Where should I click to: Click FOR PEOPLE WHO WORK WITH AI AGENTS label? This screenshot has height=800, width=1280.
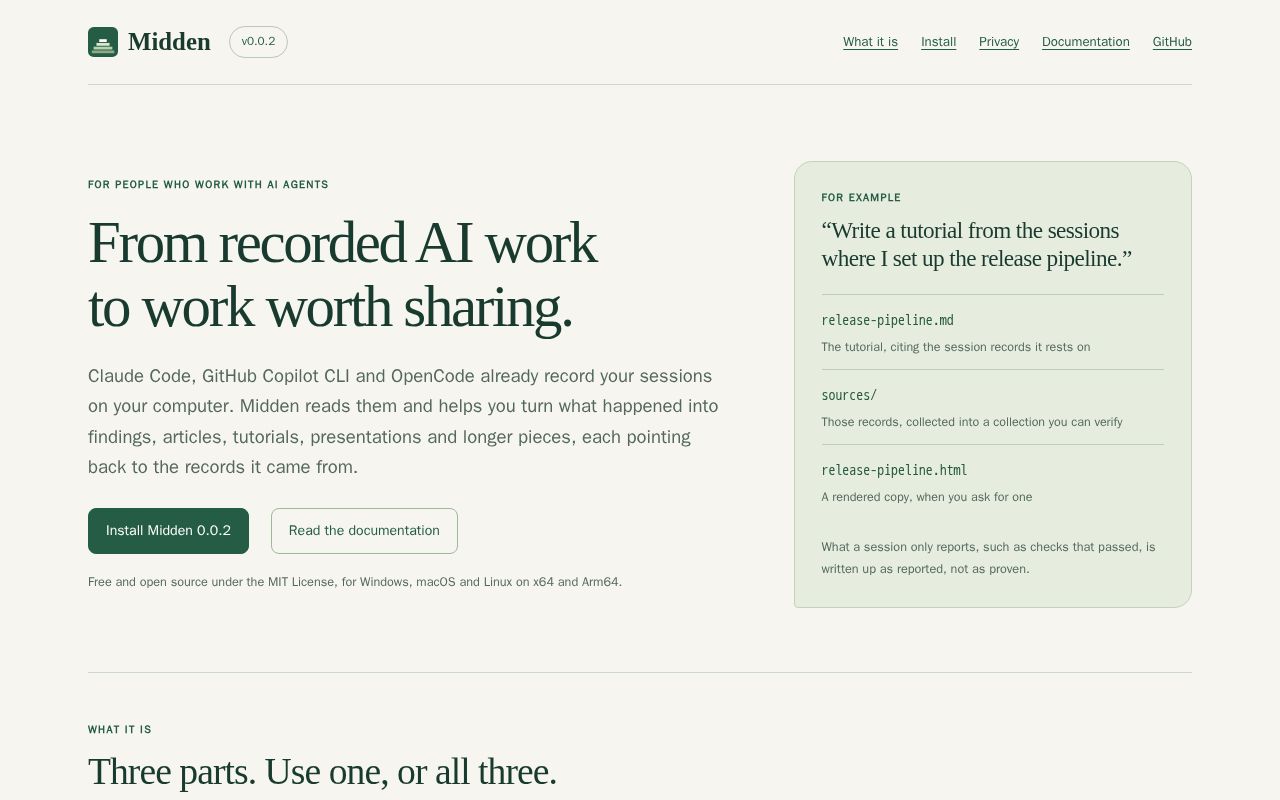click(208, 185)
